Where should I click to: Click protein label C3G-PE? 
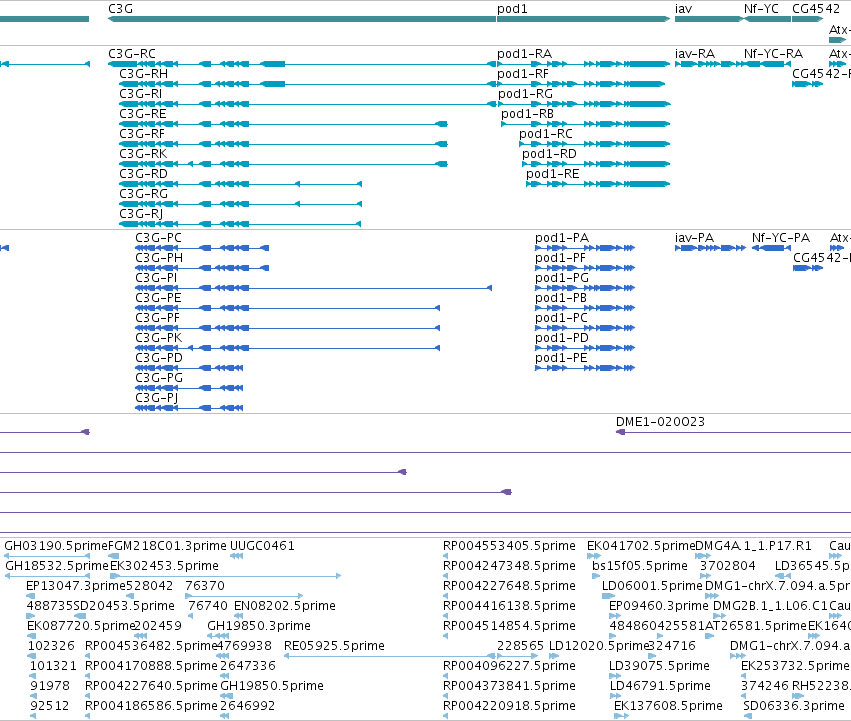158,298
